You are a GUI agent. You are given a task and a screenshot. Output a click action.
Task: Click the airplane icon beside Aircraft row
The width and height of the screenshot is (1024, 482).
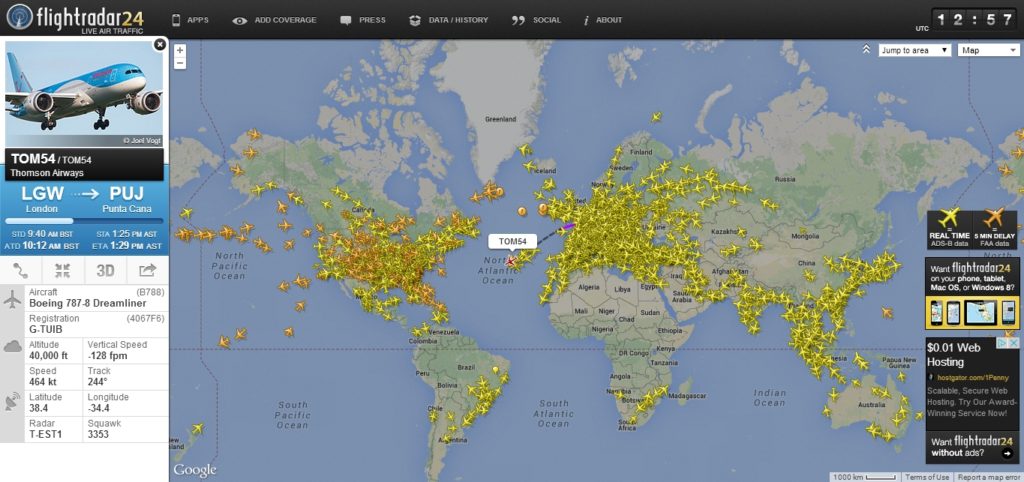pos(12,298)
